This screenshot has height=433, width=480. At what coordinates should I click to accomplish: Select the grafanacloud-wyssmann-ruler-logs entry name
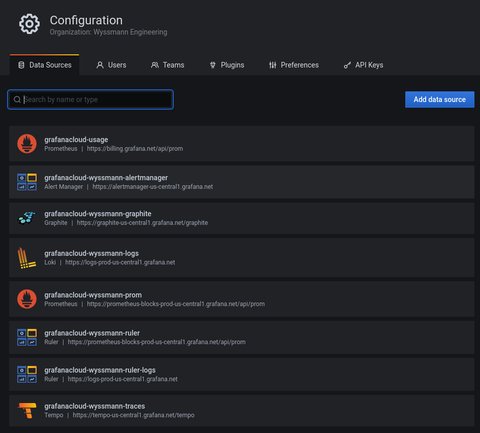point(100,370)
